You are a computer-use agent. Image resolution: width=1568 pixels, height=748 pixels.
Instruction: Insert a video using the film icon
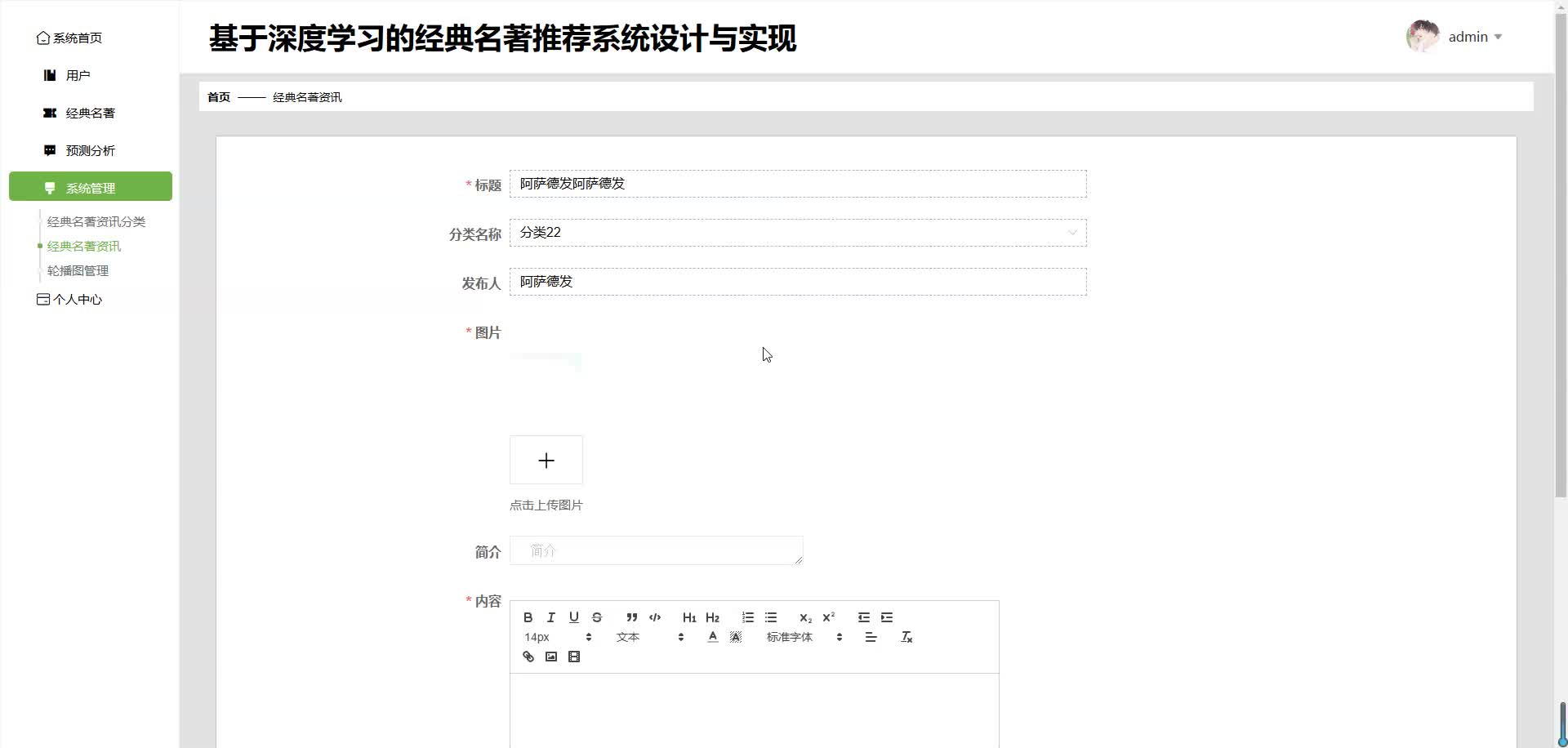(x=575, y=656)
